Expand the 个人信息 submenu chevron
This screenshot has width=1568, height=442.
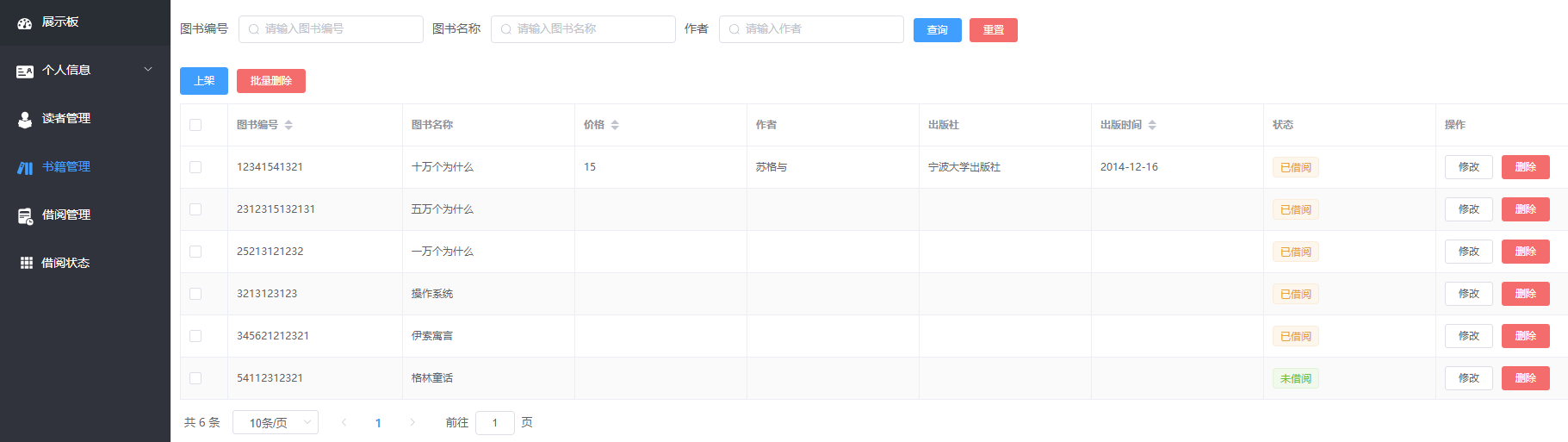(x=148, y=70)
